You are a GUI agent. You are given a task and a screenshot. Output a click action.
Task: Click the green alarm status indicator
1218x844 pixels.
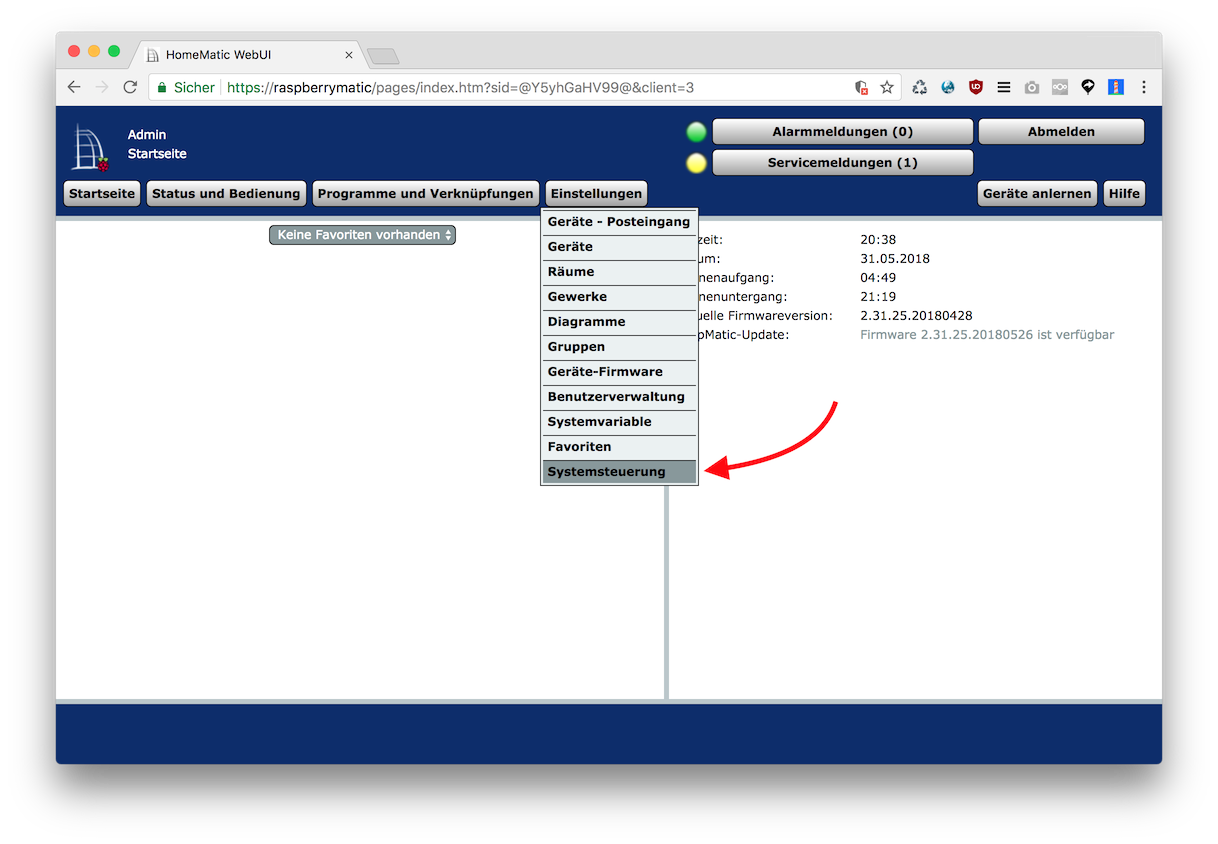click(x=696, y=132)
